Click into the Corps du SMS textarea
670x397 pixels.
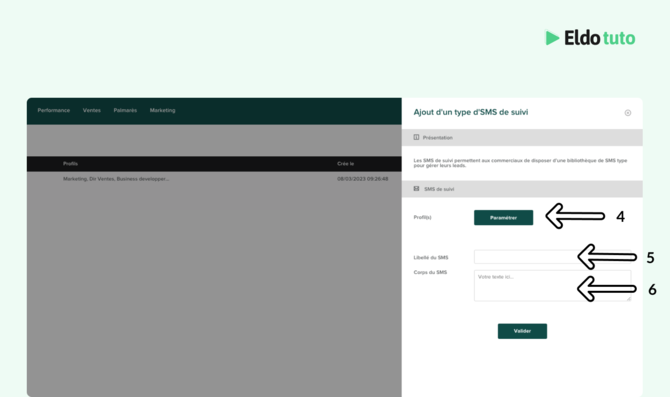point(552,285)
